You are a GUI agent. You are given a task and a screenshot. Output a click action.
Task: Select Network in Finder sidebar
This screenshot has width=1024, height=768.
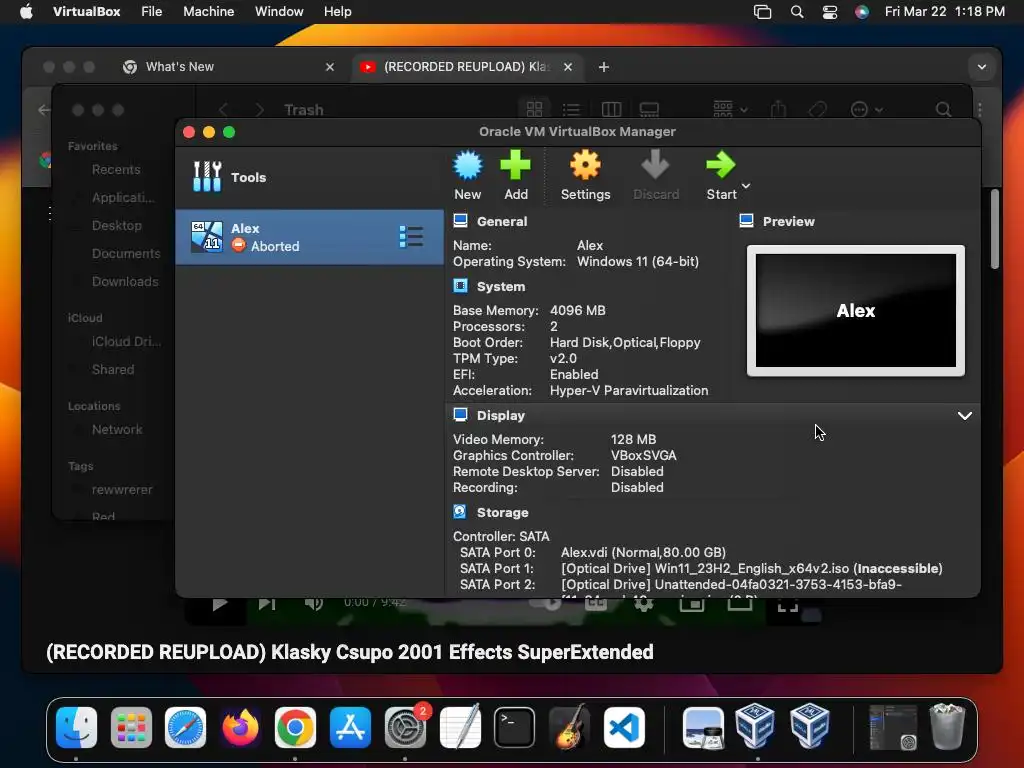[x=117, y=430]
